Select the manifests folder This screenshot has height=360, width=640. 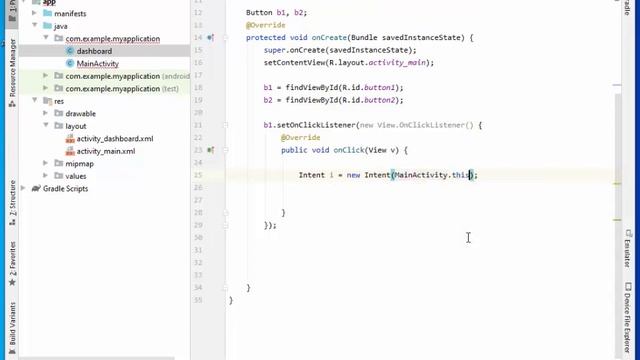point(70,13)
